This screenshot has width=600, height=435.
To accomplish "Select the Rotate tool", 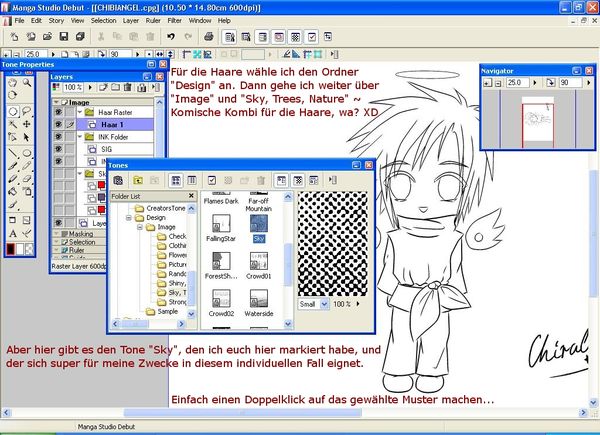I will [13, 95].
